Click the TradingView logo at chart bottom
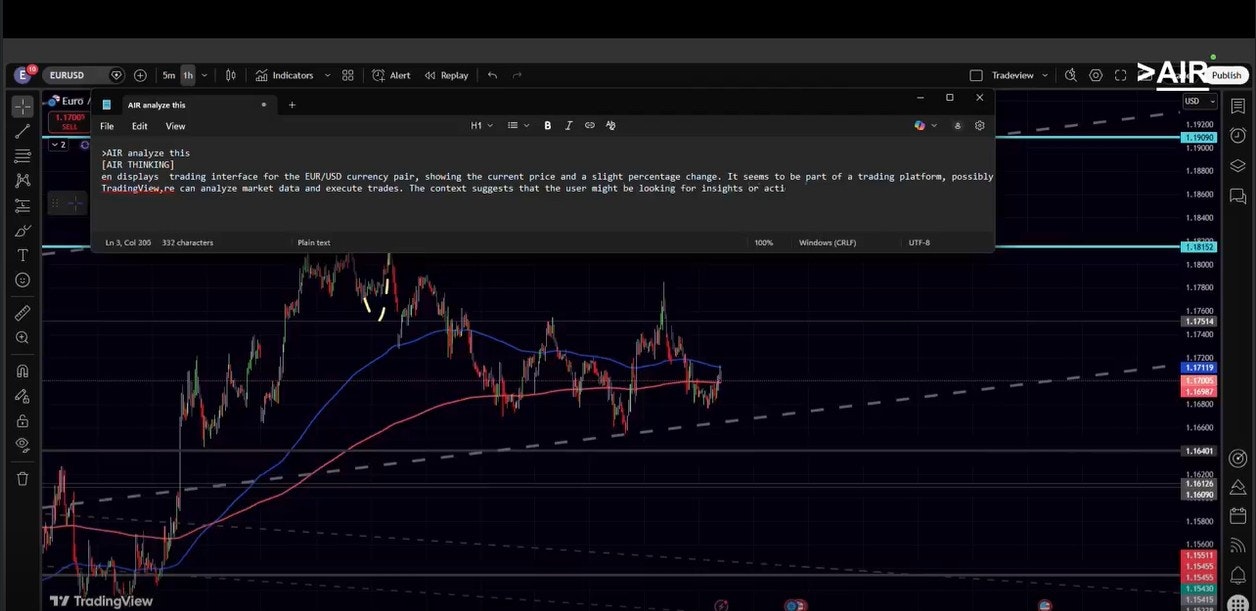 tap(102, 601)
